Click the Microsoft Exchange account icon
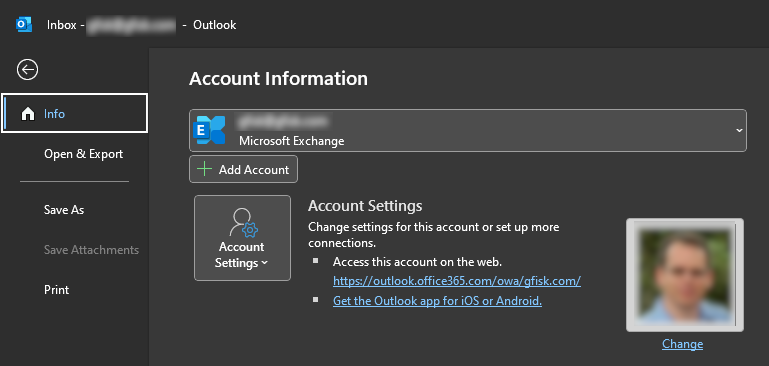Viewport: 769px width, 366px height. [x=210, y=130]
